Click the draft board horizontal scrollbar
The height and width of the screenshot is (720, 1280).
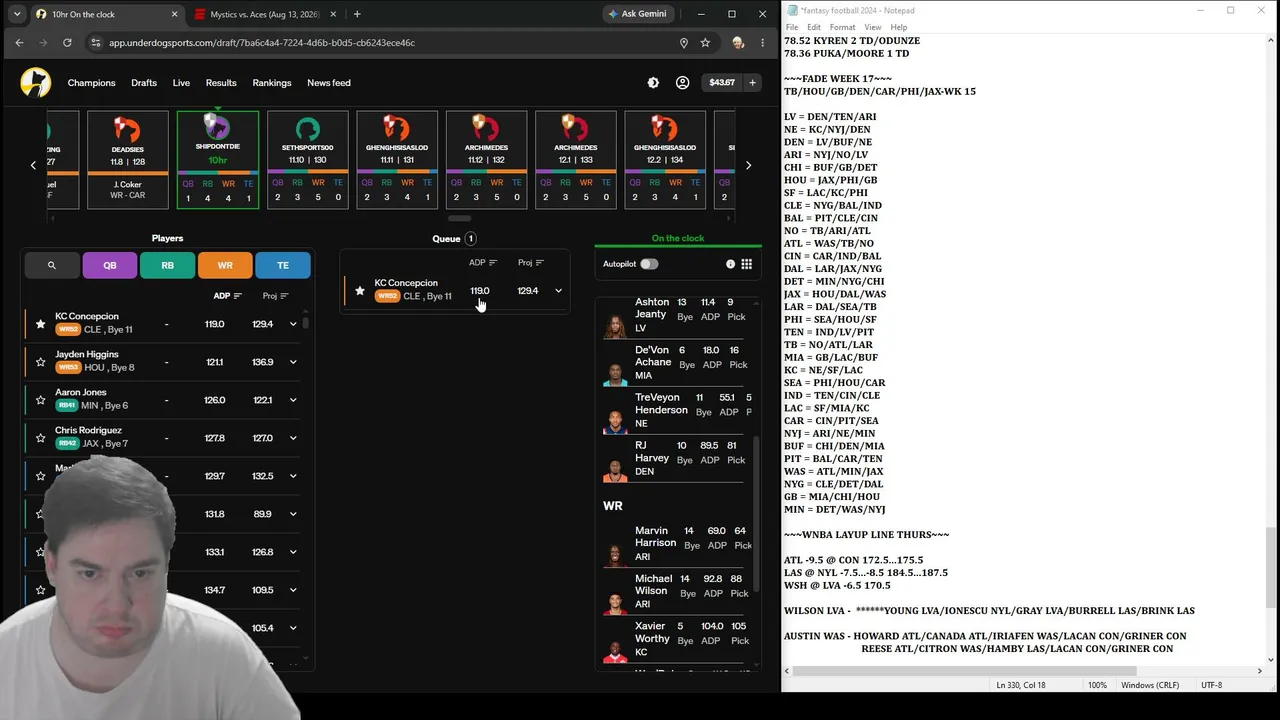pyautogui.click(x=460, y=218)
